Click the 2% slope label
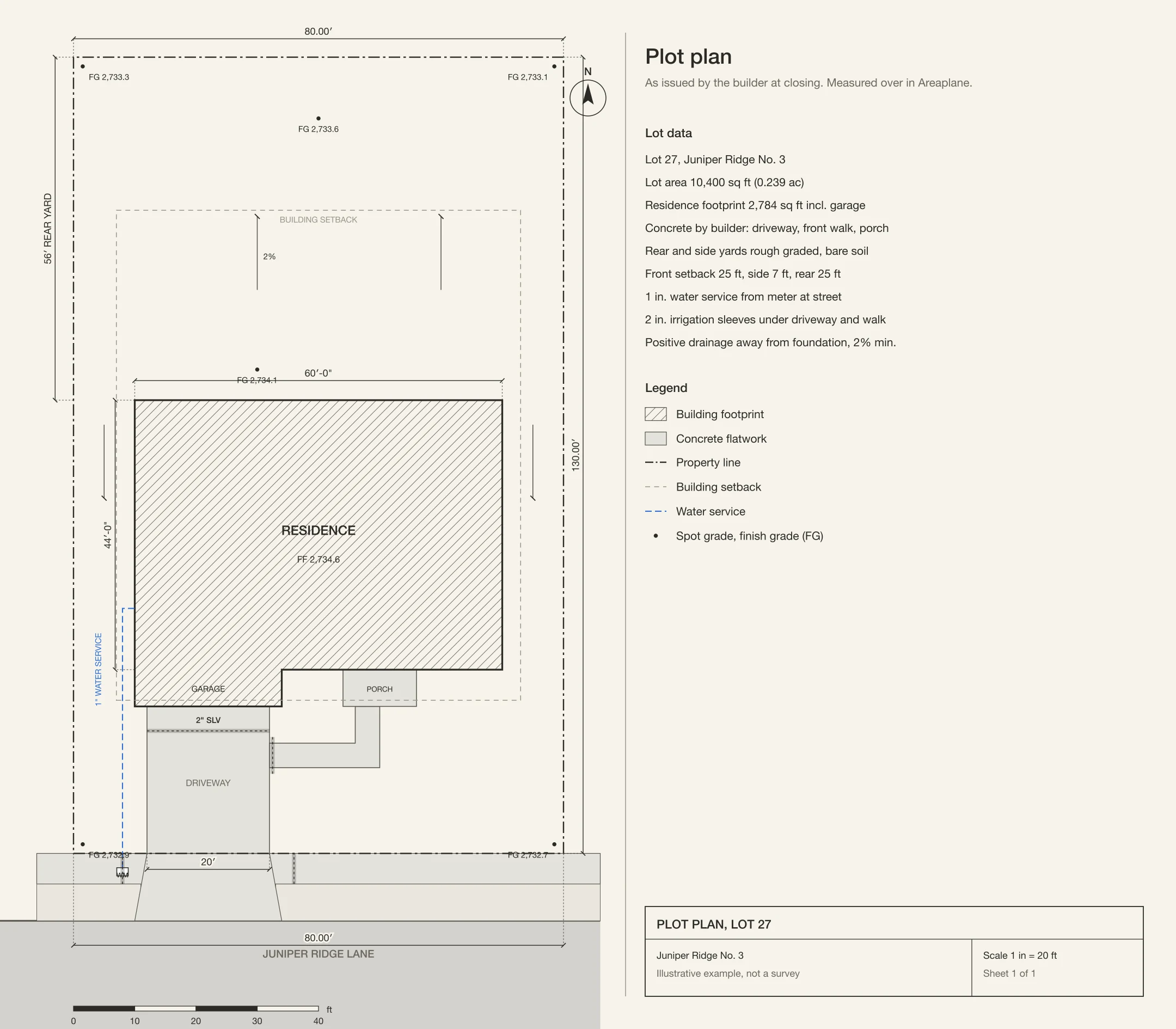The image size is (1176, 1029). [x=269, y=256]
